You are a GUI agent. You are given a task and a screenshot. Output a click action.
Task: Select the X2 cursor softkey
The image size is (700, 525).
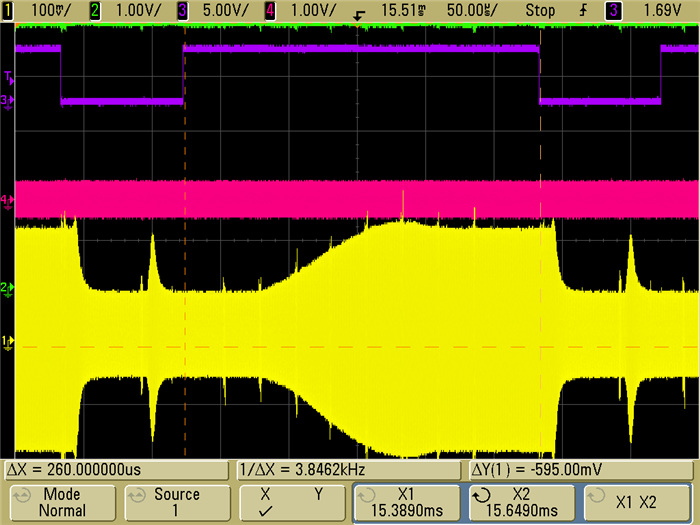(521, 503)
